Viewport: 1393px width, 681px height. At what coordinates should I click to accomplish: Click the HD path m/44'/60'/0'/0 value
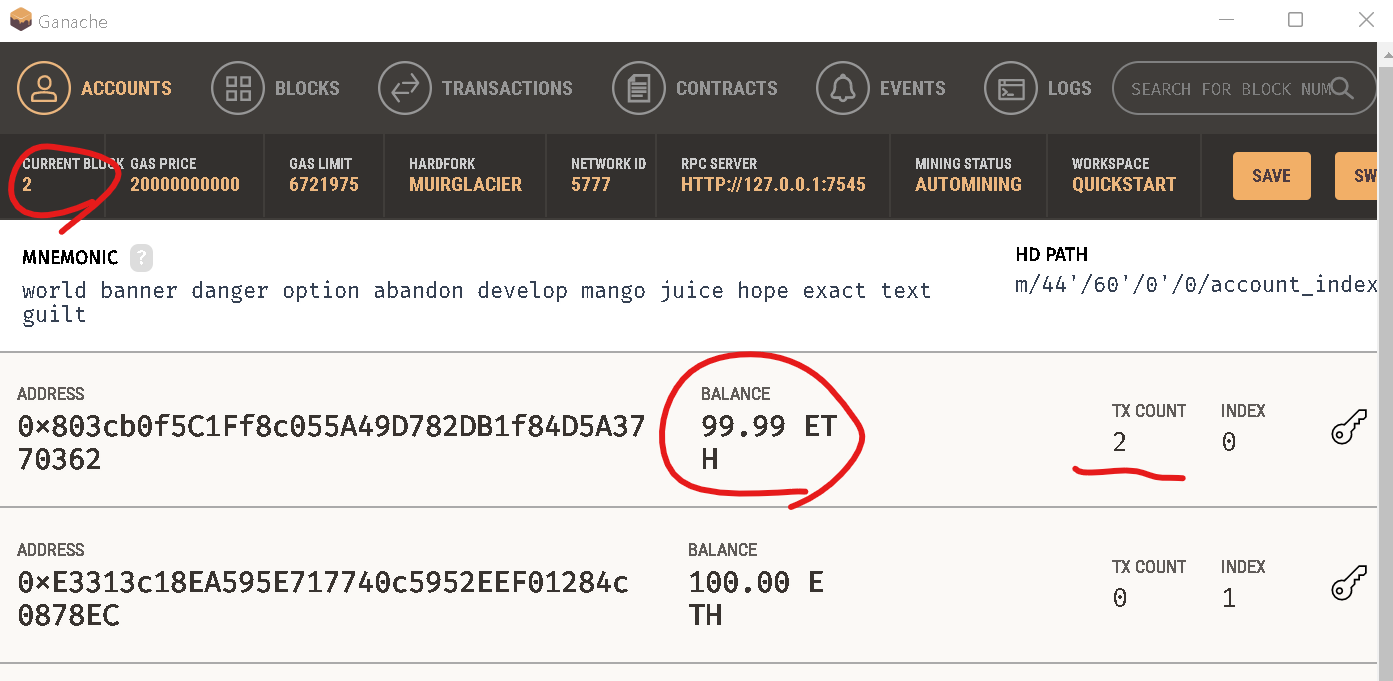[1195, 285]
